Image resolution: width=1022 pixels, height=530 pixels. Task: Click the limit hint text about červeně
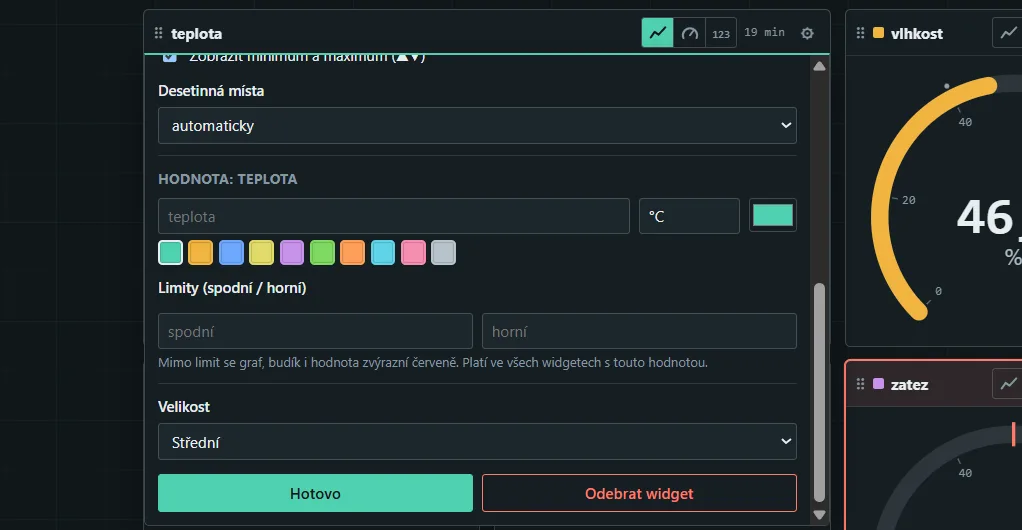(x=433, y=362)
